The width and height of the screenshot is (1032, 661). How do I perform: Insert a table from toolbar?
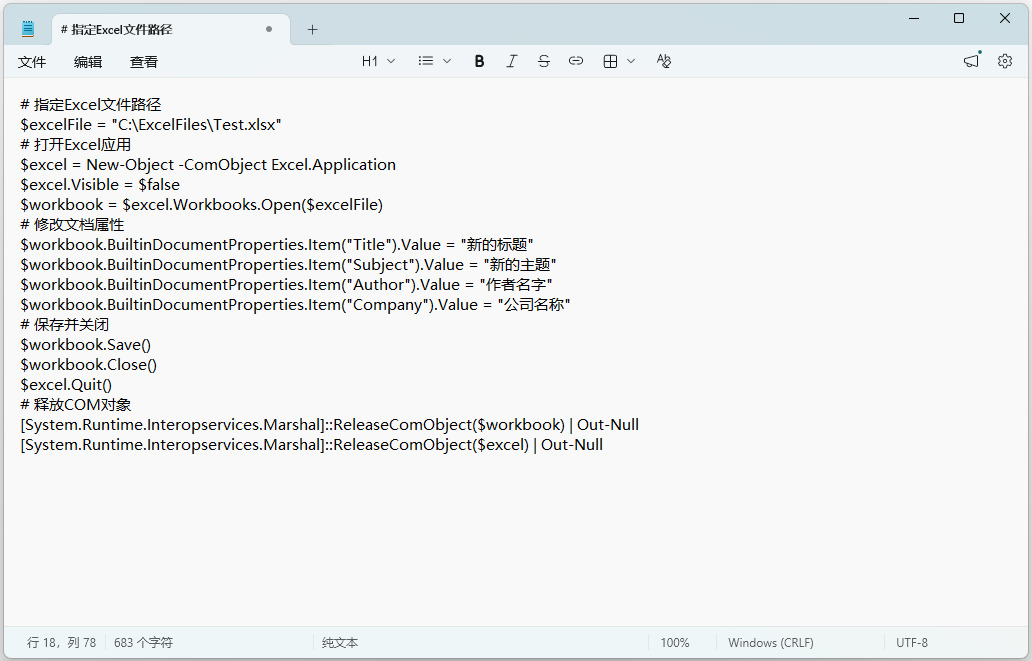pos(610,61)
